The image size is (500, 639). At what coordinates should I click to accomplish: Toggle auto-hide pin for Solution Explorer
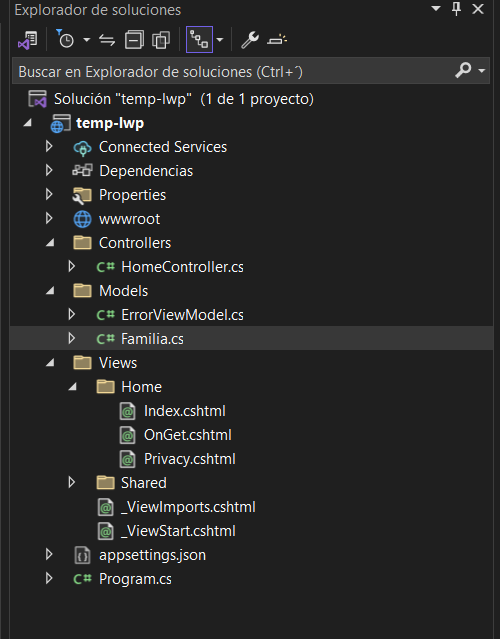tap(457, 9)
